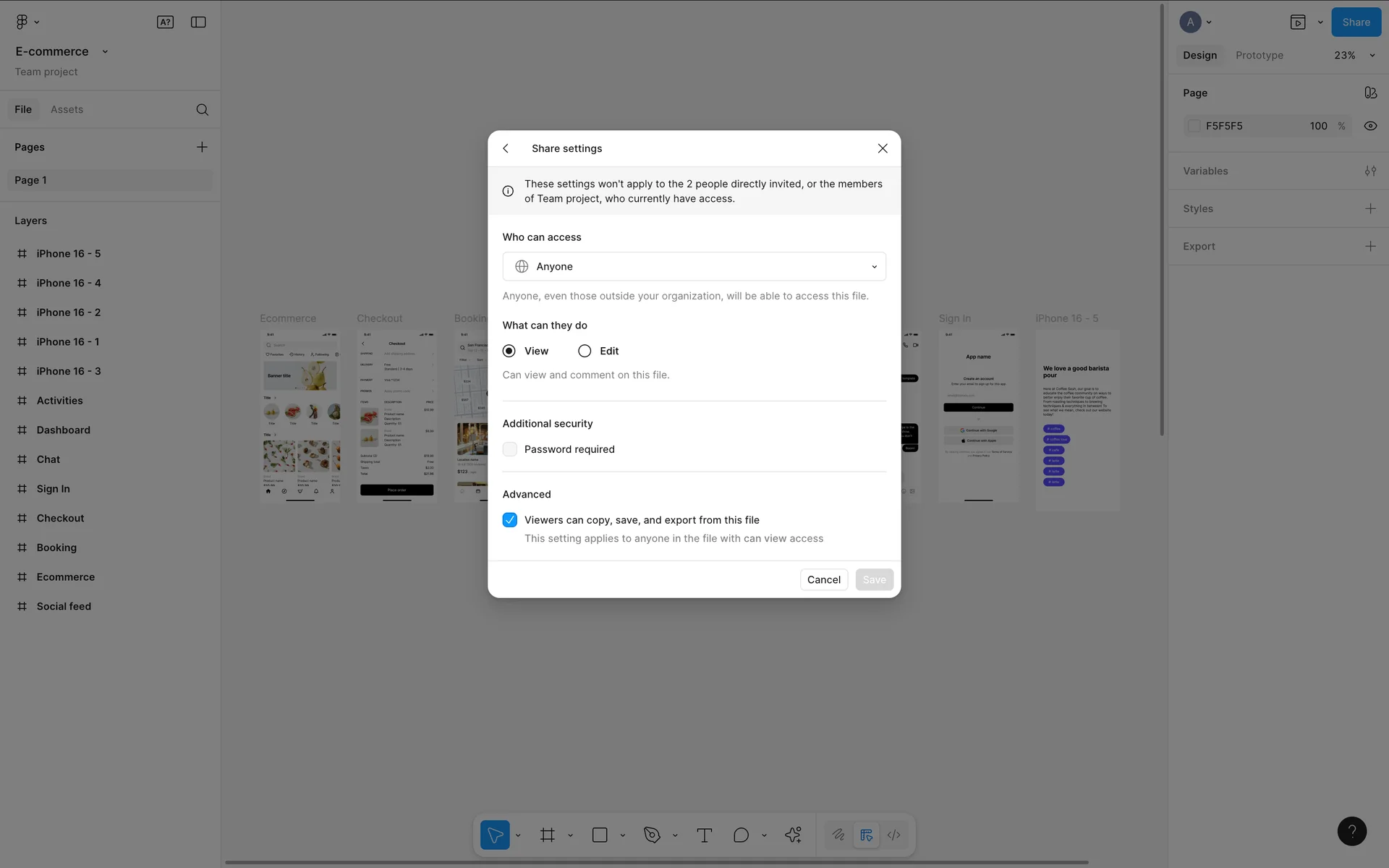The image size is (1389, 868).
Task: Select the Pen tool in bottom toolbar
Action: coord(652,835)
